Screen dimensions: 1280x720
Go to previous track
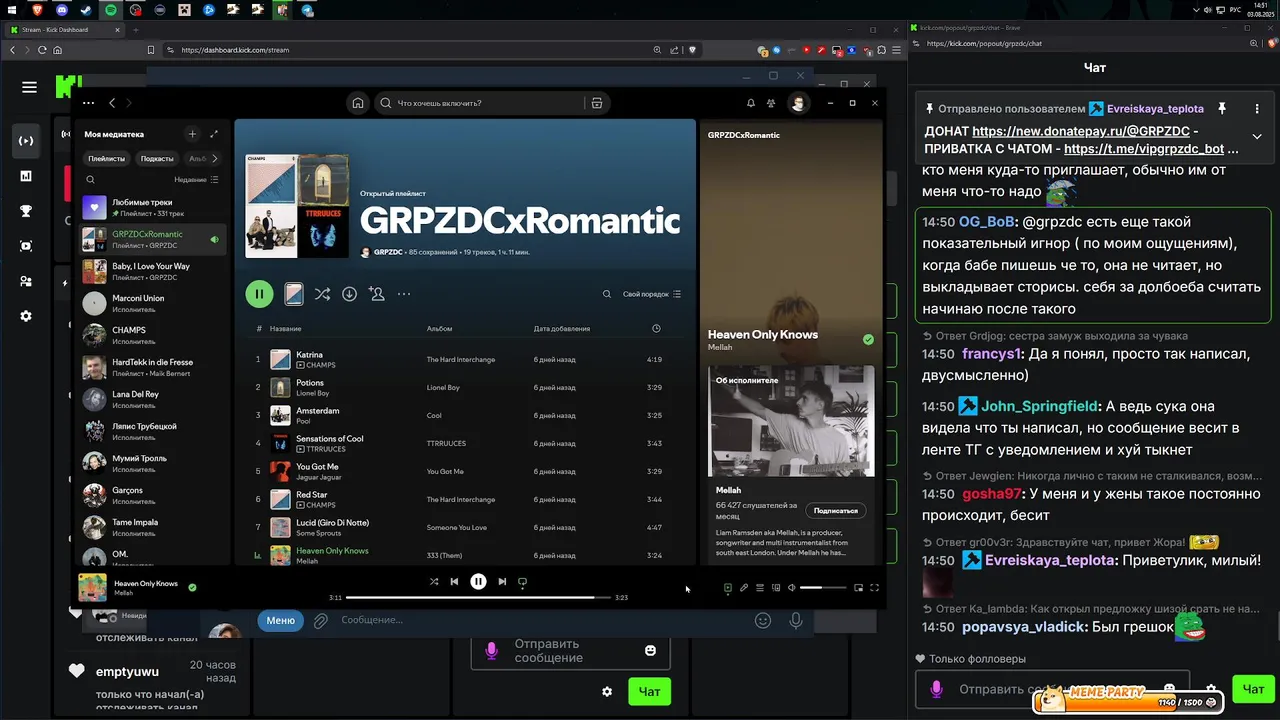454,581
